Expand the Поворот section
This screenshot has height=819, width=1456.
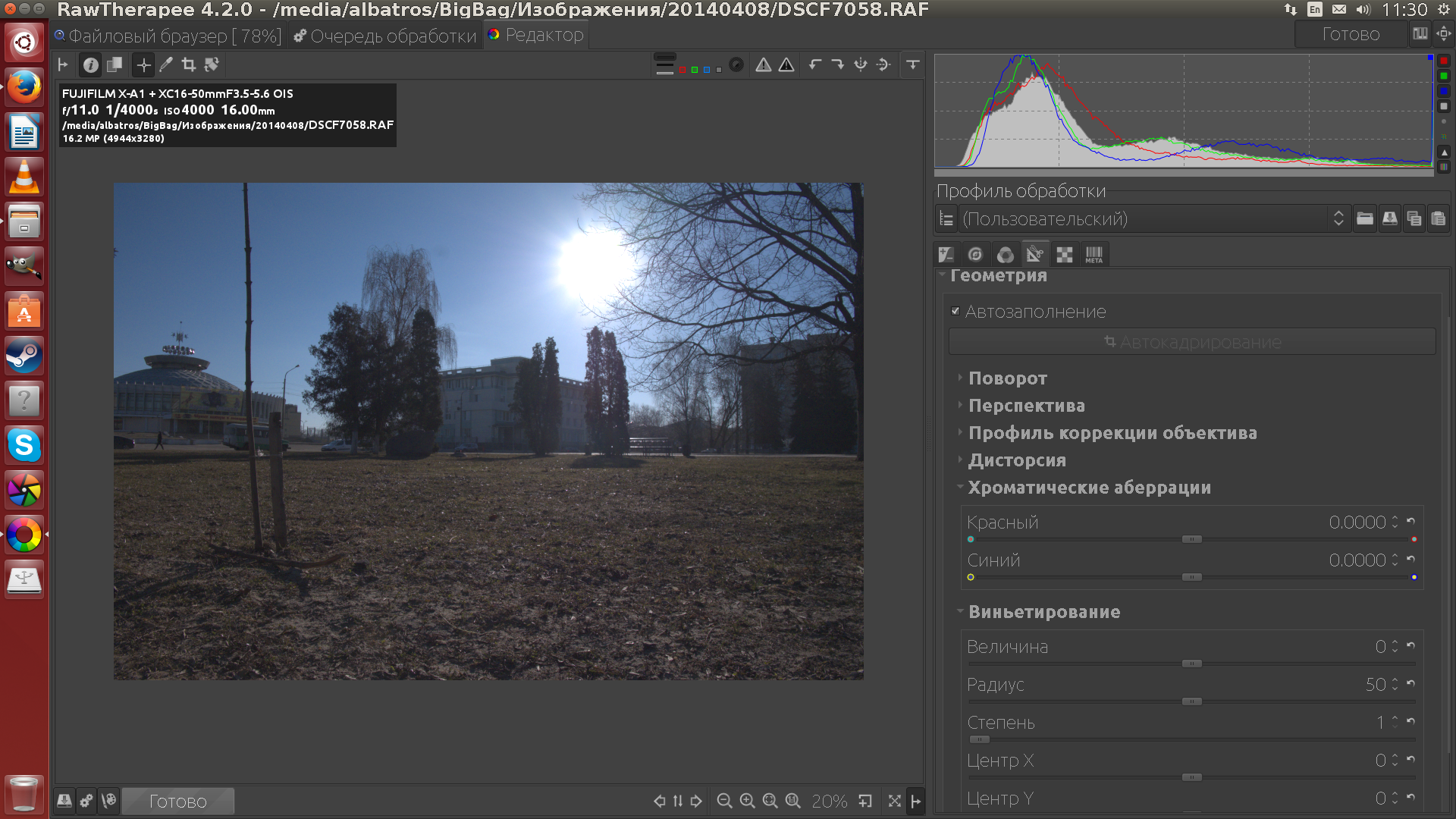click(x=1007, y=378)
